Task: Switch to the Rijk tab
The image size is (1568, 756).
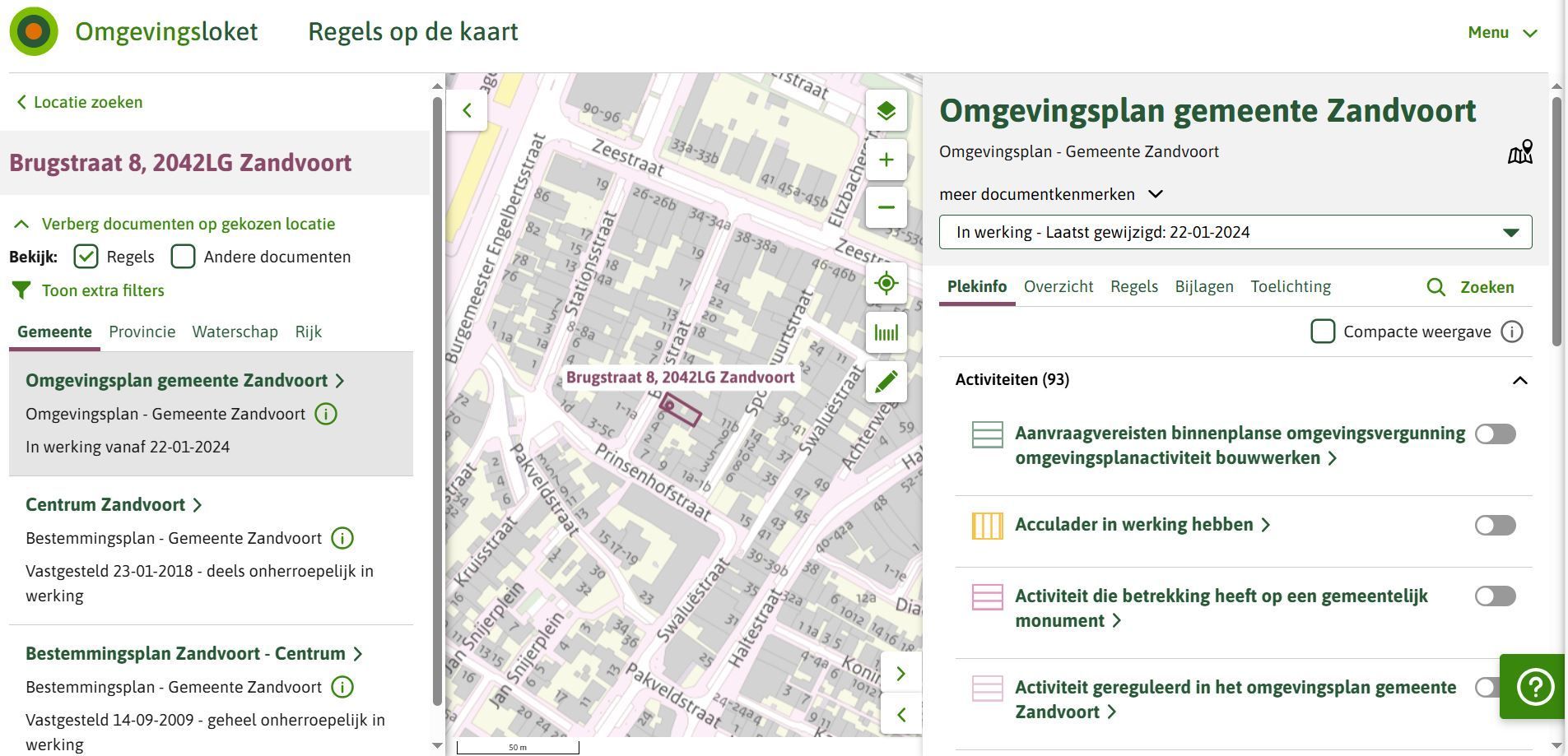Action: pyautogui.click(x=308, y=332)
